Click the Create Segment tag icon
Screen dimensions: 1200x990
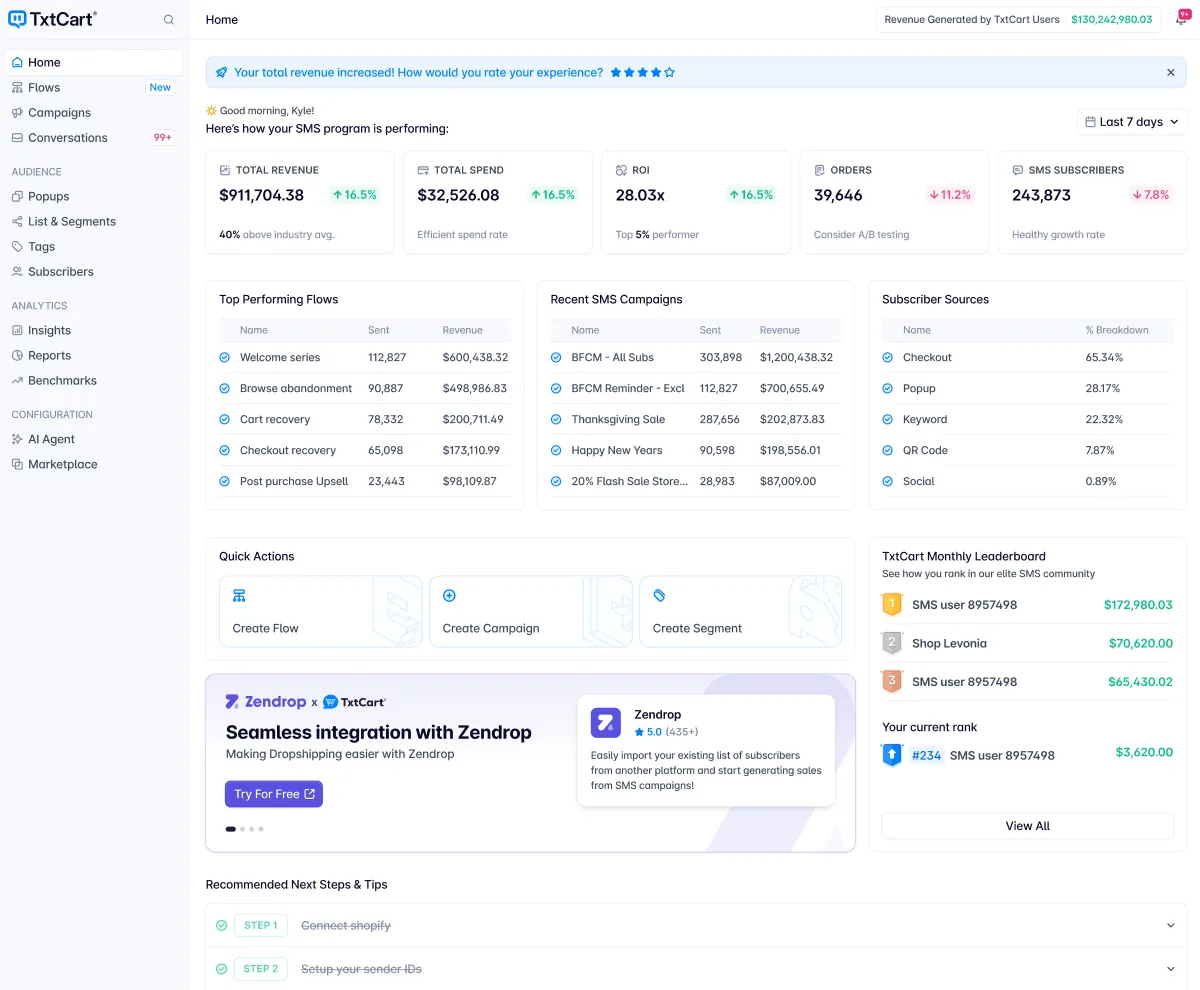coord(659,596)
